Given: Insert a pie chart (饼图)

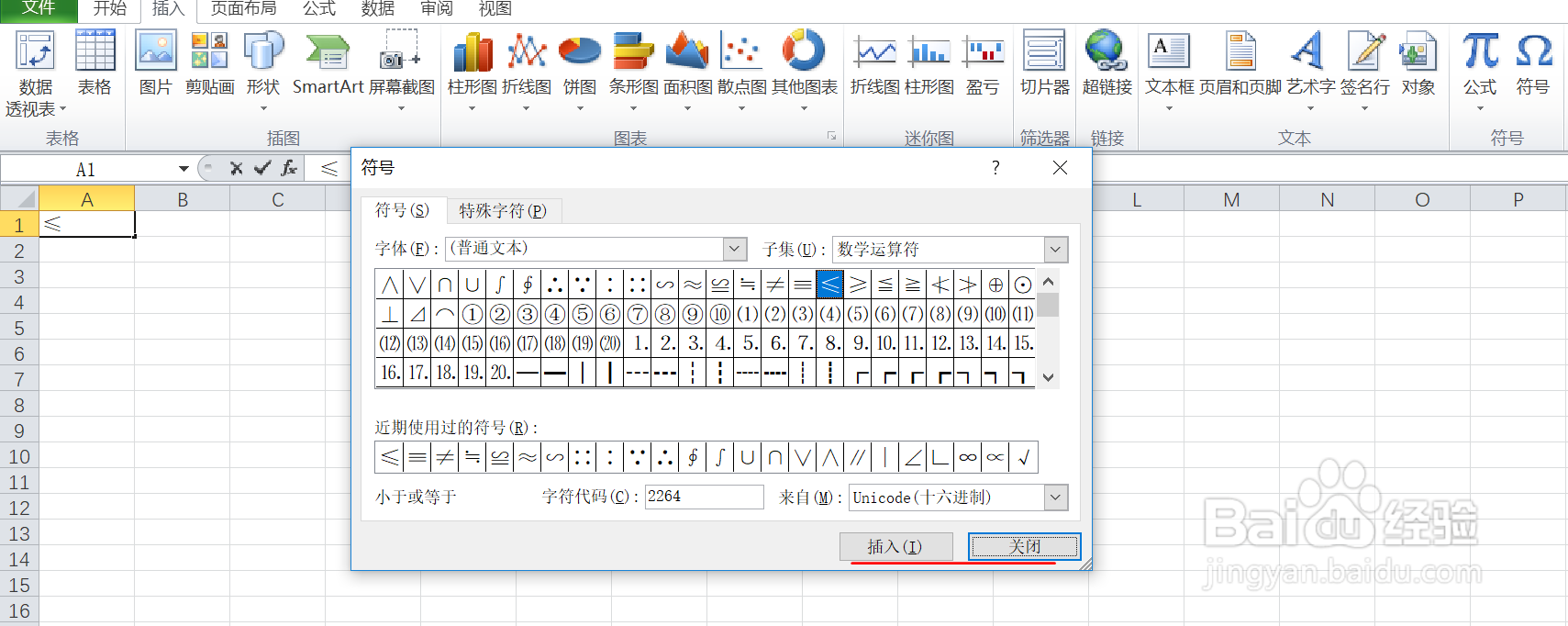Looking at the screenshot, I should (x=580, y=72).
